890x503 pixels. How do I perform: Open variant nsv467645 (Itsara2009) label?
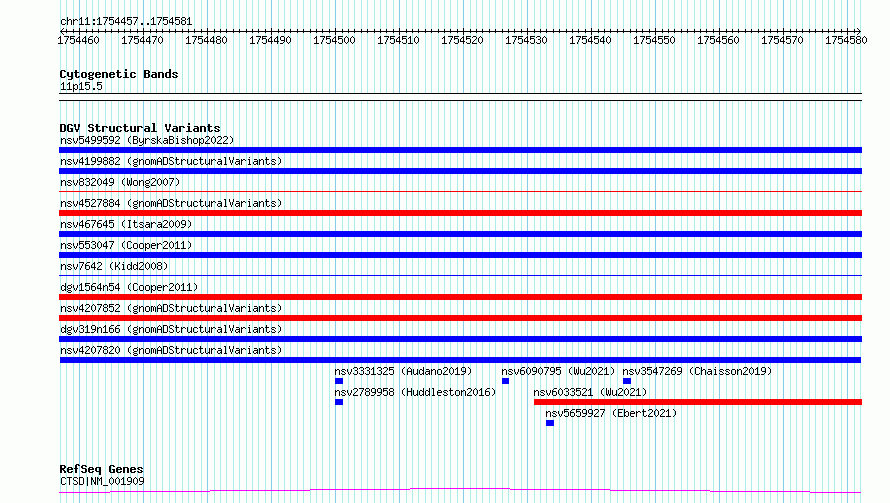point(126,224)
